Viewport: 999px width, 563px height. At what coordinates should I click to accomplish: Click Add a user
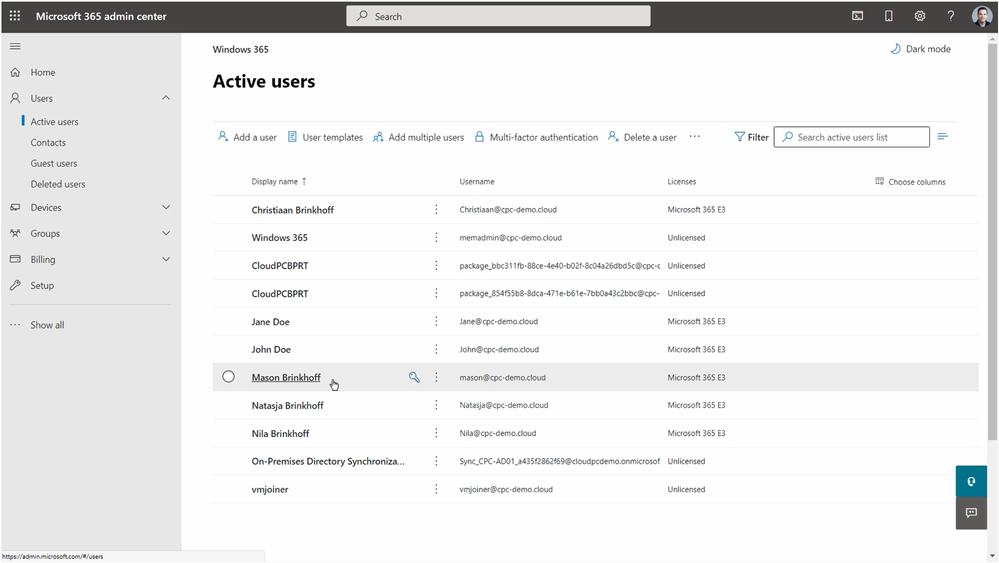pyautogui.click(x=247, y=137)
